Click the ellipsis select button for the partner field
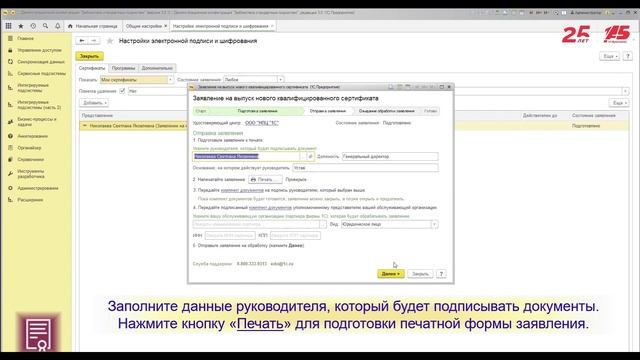This screenshot has width=640, height=360. 323,224
